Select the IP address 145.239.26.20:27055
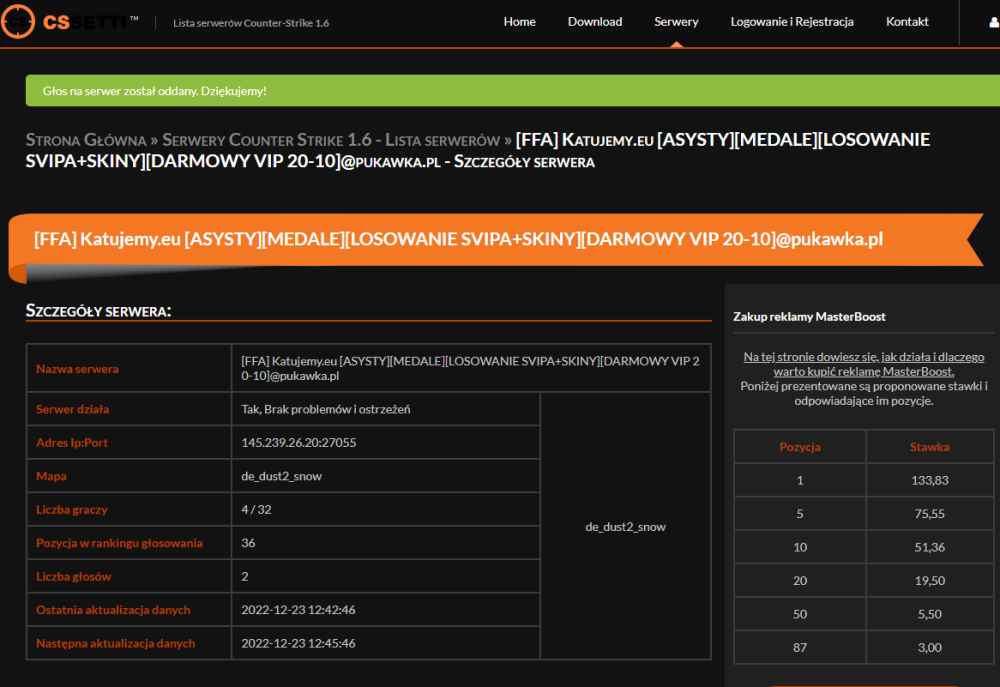1000x687 pixels. click(x=298, y=443)
